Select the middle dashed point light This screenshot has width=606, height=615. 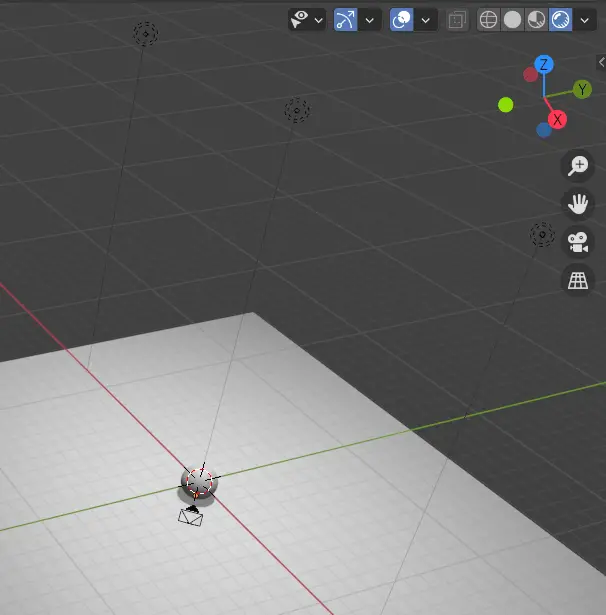coord(297,110)
